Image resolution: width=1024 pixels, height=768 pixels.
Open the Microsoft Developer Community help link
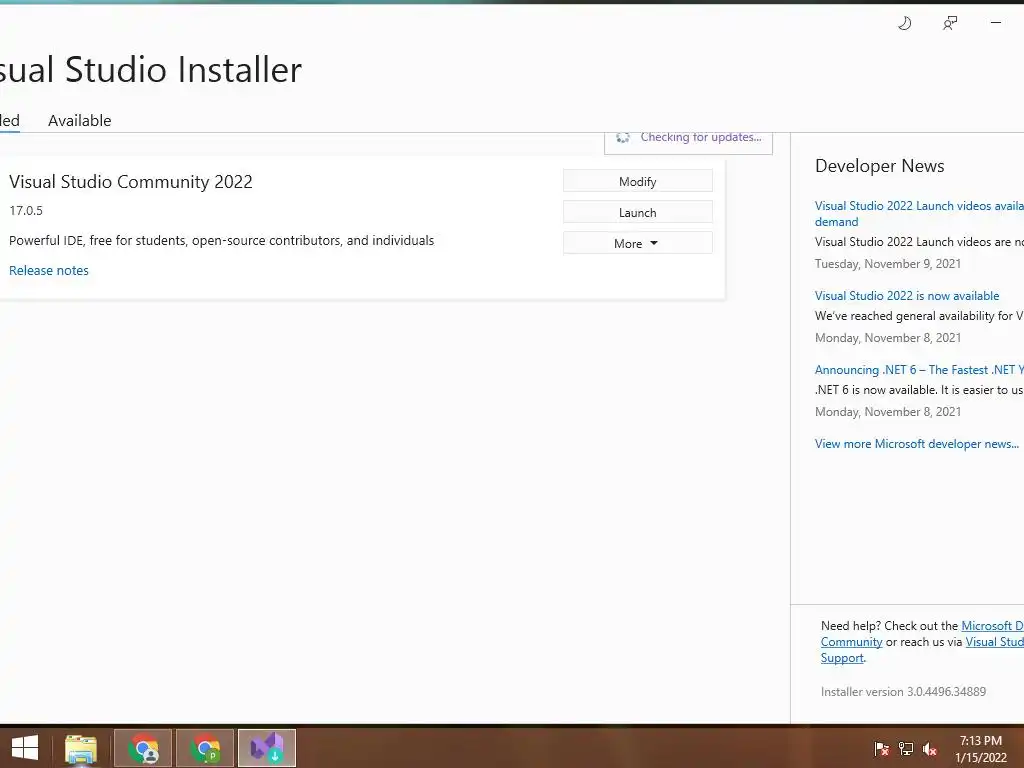click(922, 633)
